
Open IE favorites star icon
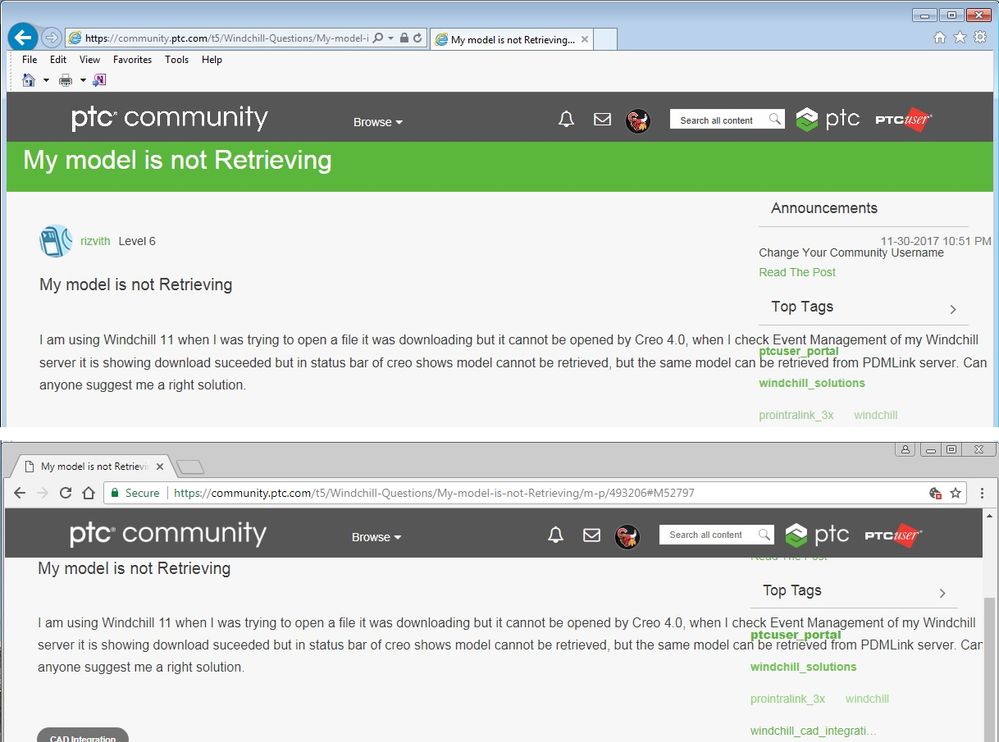click(959, 38)
